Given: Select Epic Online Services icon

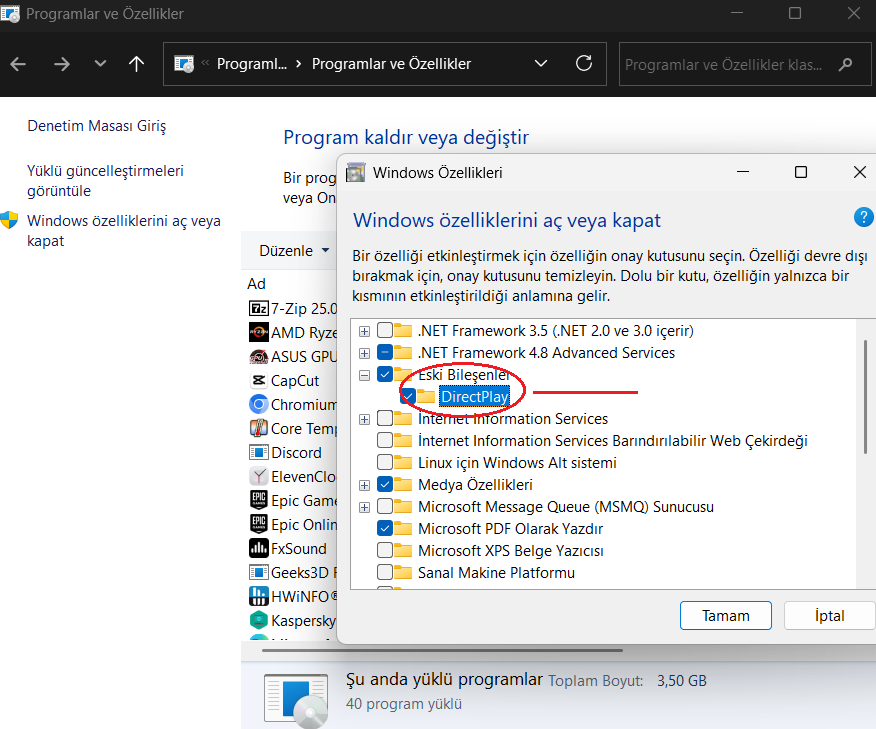Looking at the screenshot, I should 258,524.
